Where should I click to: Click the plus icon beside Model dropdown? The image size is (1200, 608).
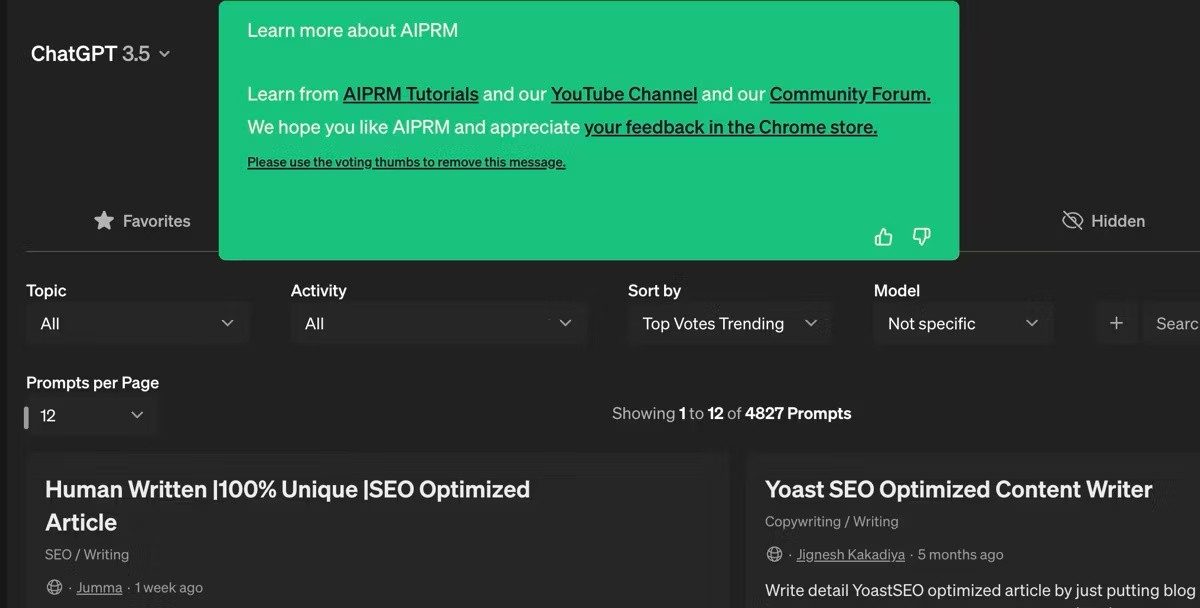point(1116,323)
